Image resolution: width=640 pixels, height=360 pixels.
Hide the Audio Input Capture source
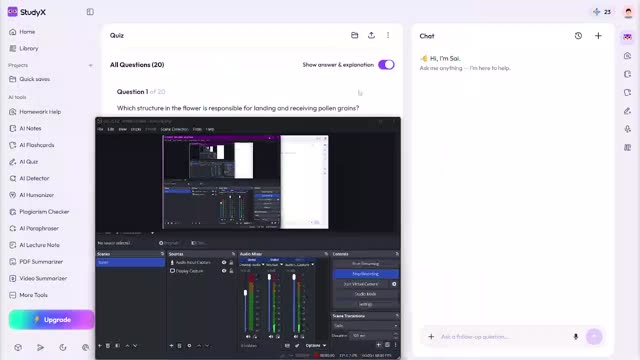[224, 262]
